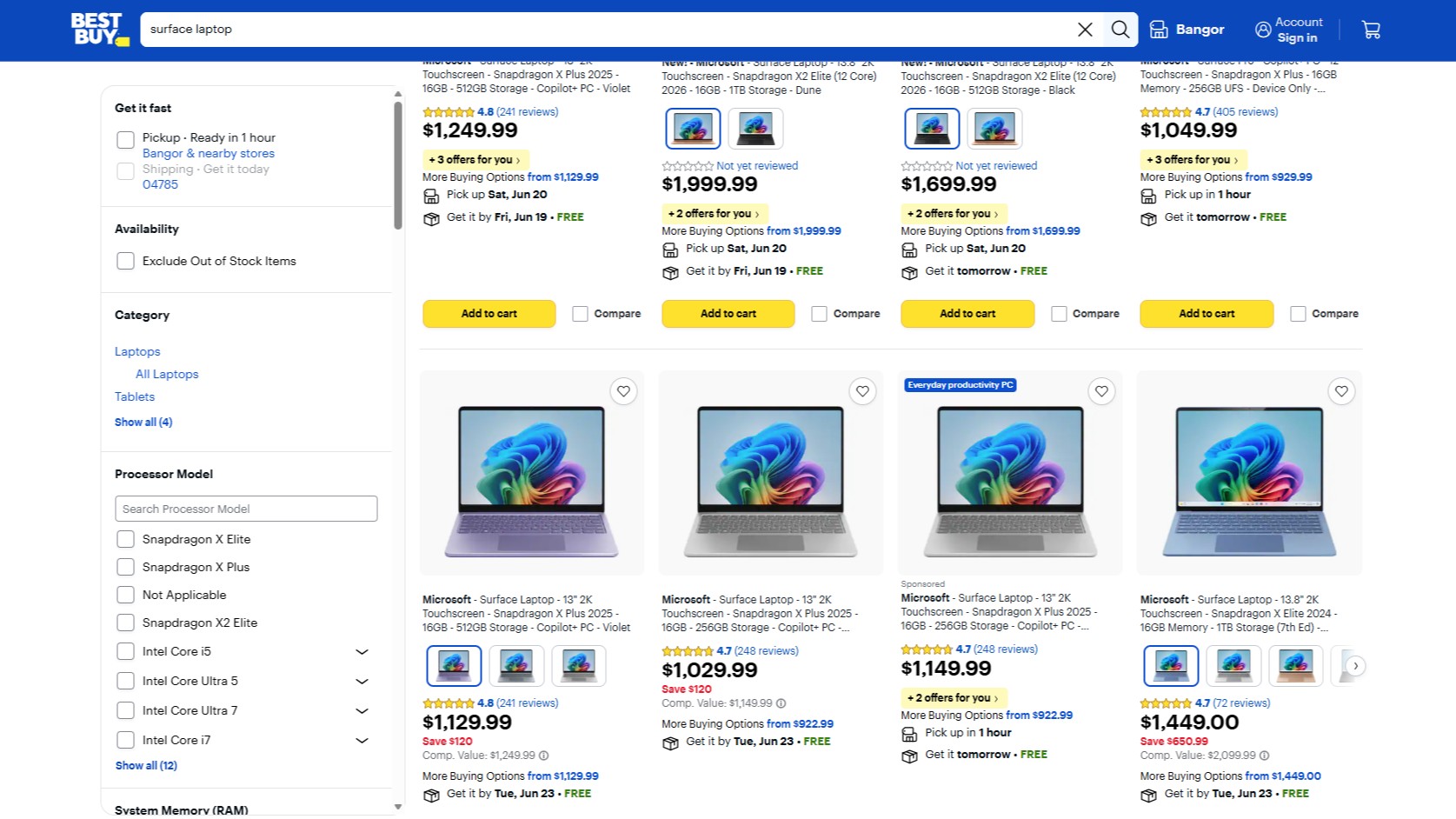Tick the Snapdragon X Plus processor filter
Viewport: 1456px width, 819px height.
point(125,567)
